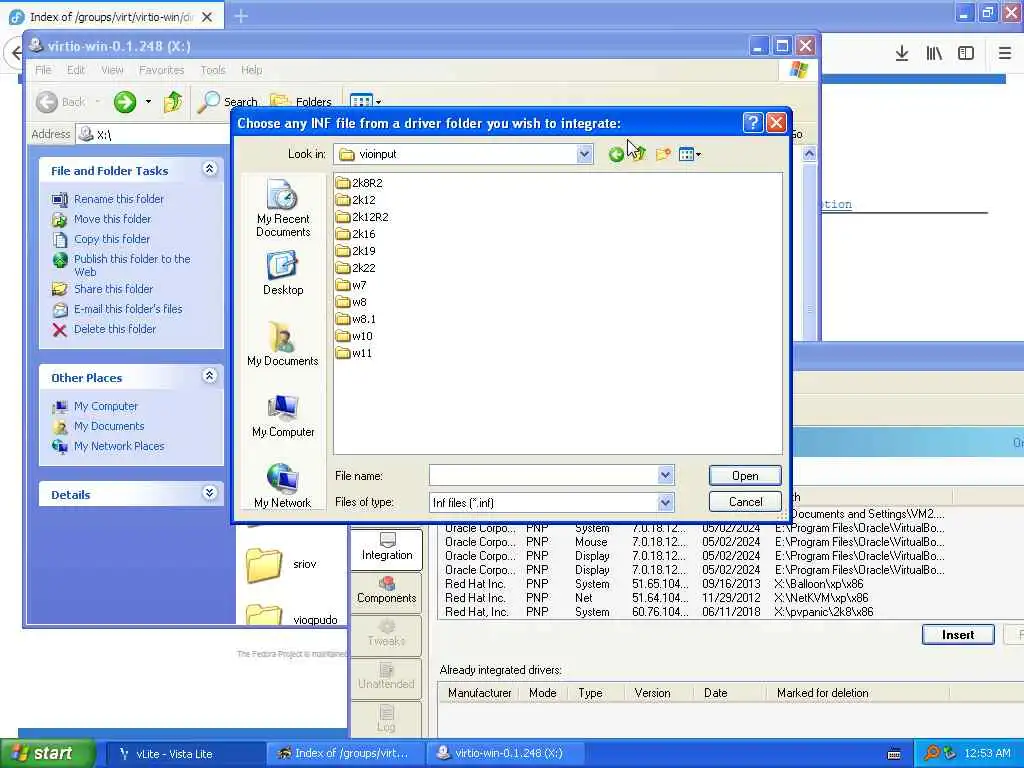Open the sriov folder in Explorer

[x=281, y=564]
